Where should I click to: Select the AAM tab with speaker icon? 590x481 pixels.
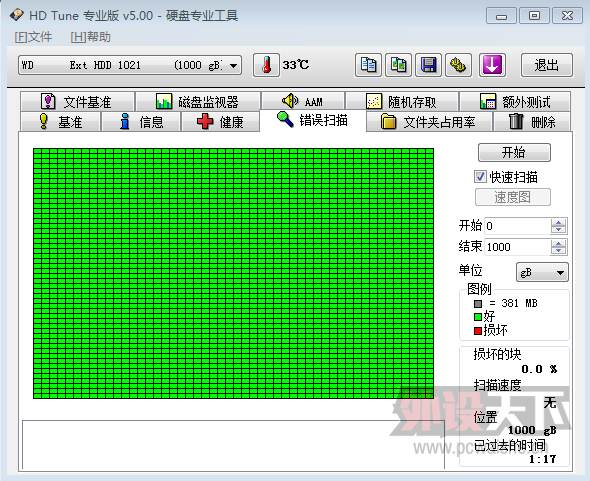[303, 102]
